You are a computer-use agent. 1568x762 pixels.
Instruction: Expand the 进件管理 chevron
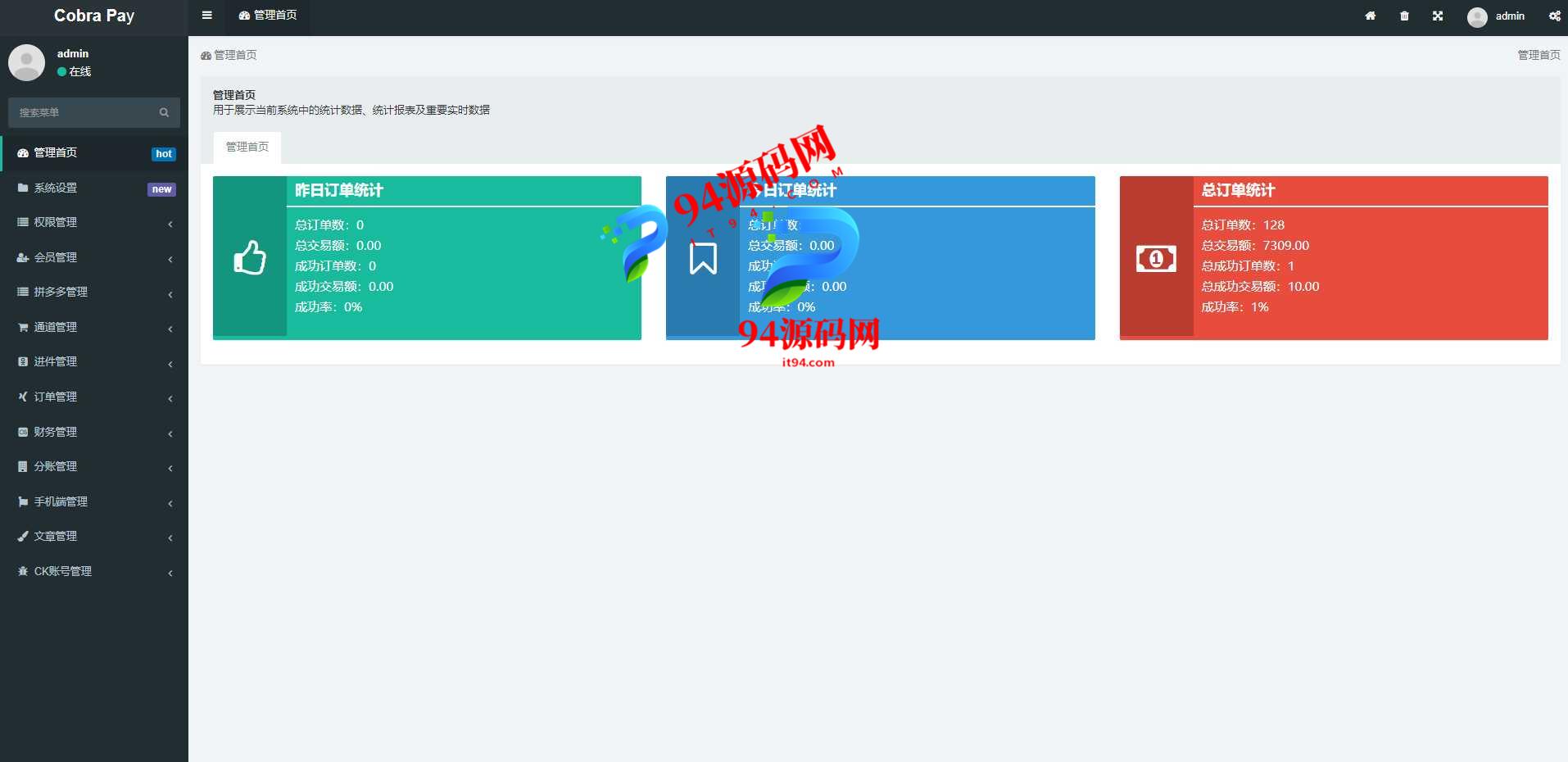pyautogui.click(x=170, y=364)
